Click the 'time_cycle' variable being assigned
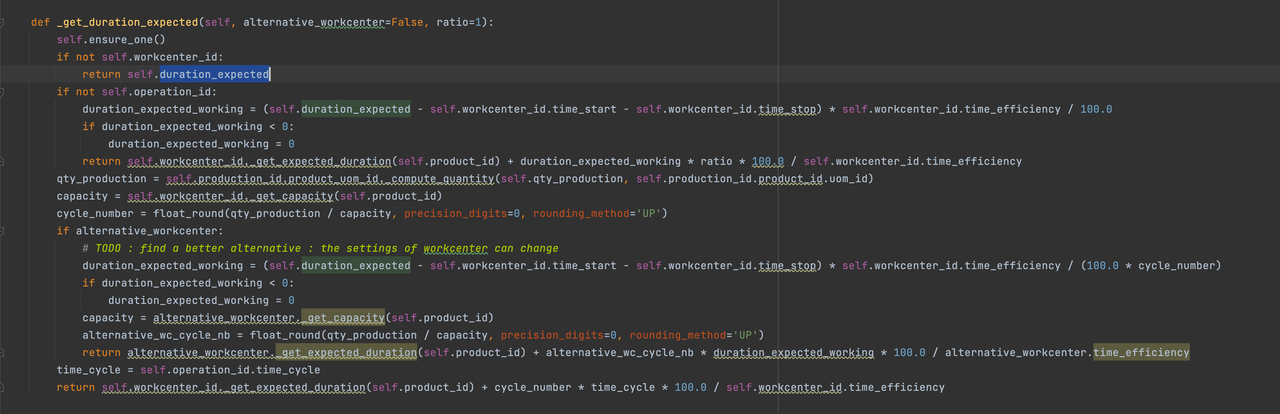 point(88,370)
